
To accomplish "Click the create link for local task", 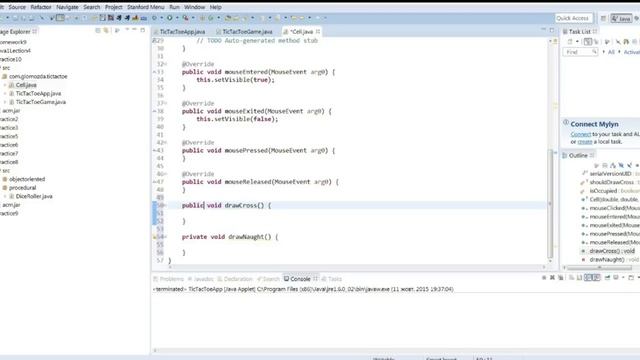I will [x=584, y=142].
